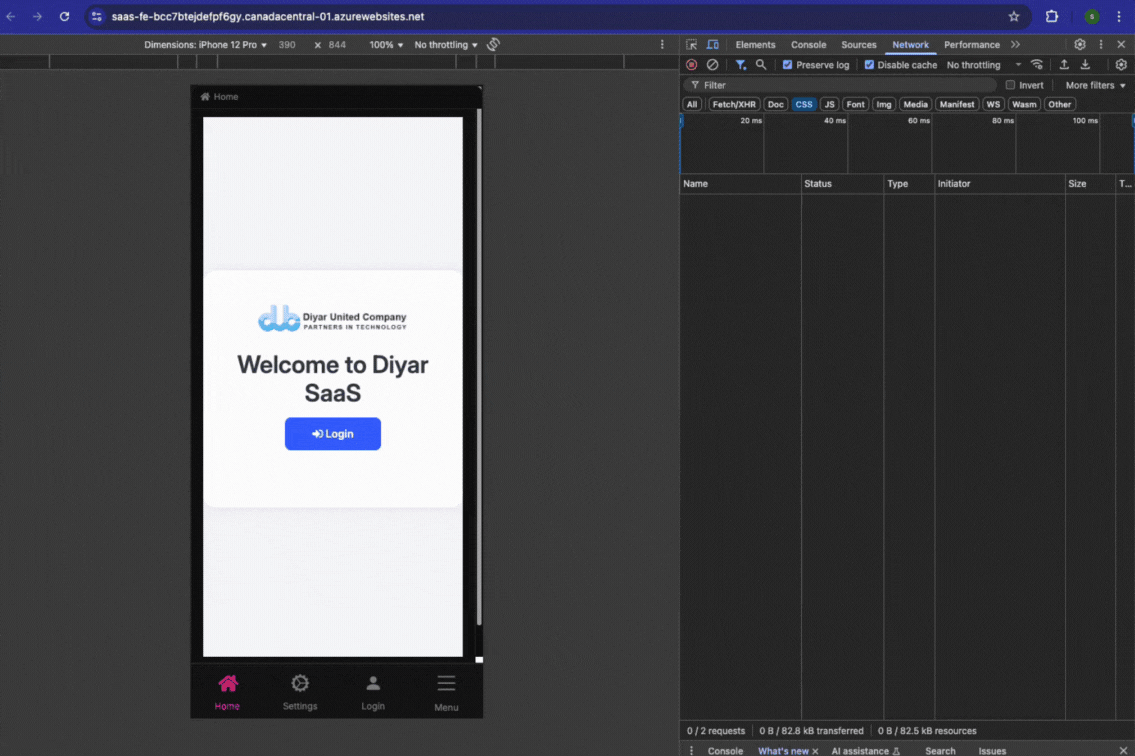This screenshot has height=756, width=1135.
Task: Open the network search magnifier
Action: [x=761, y=65]
